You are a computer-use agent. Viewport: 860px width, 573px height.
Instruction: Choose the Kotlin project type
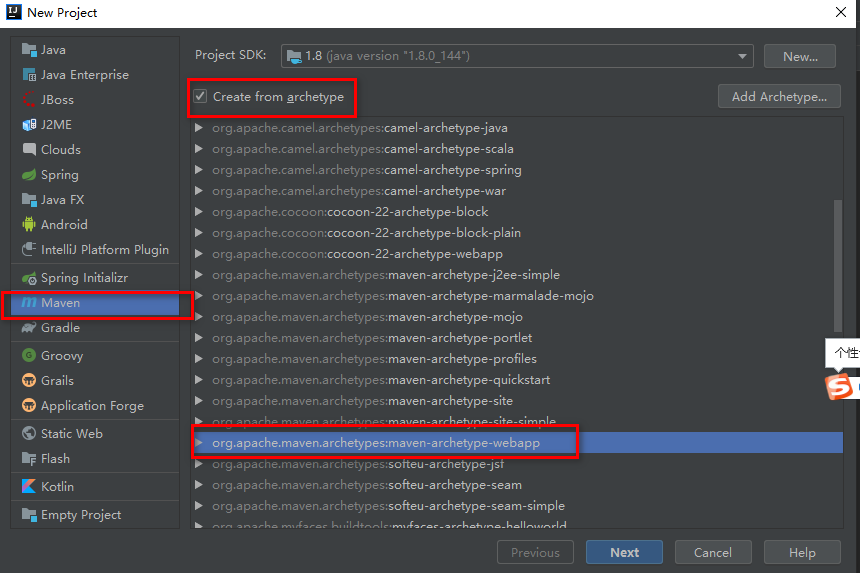95,486
